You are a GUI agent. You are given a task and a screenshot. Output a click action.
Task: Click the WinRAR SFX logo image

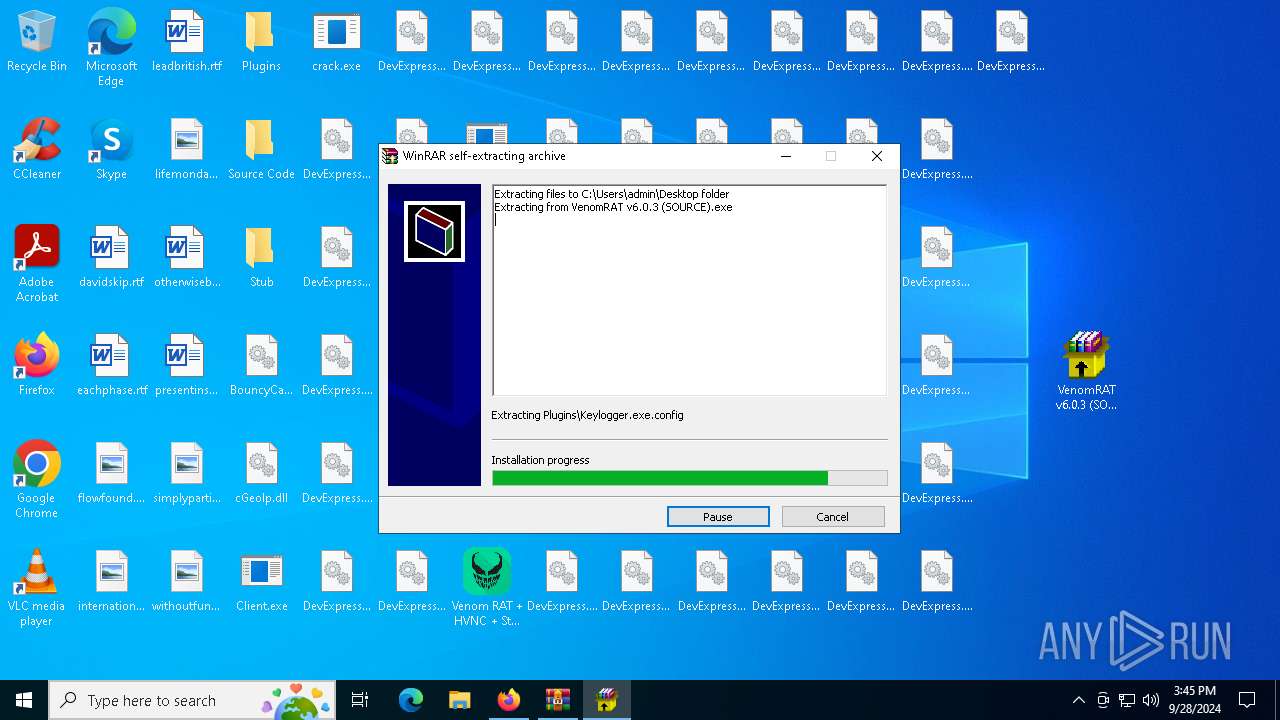(x=434, y=231)
